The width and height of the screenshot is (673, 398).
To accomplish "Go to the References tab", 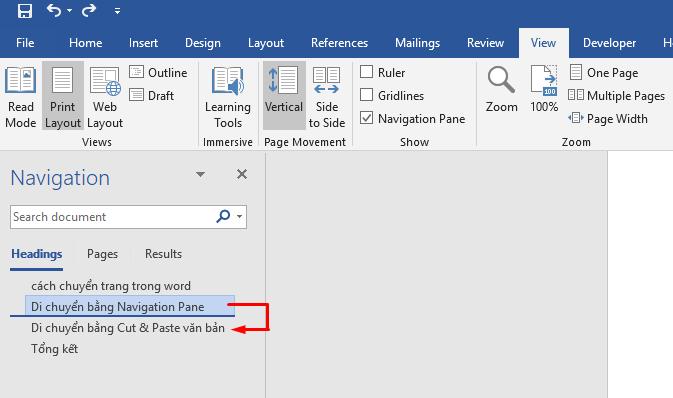I will pyautogui.click(x=340, y=43).
